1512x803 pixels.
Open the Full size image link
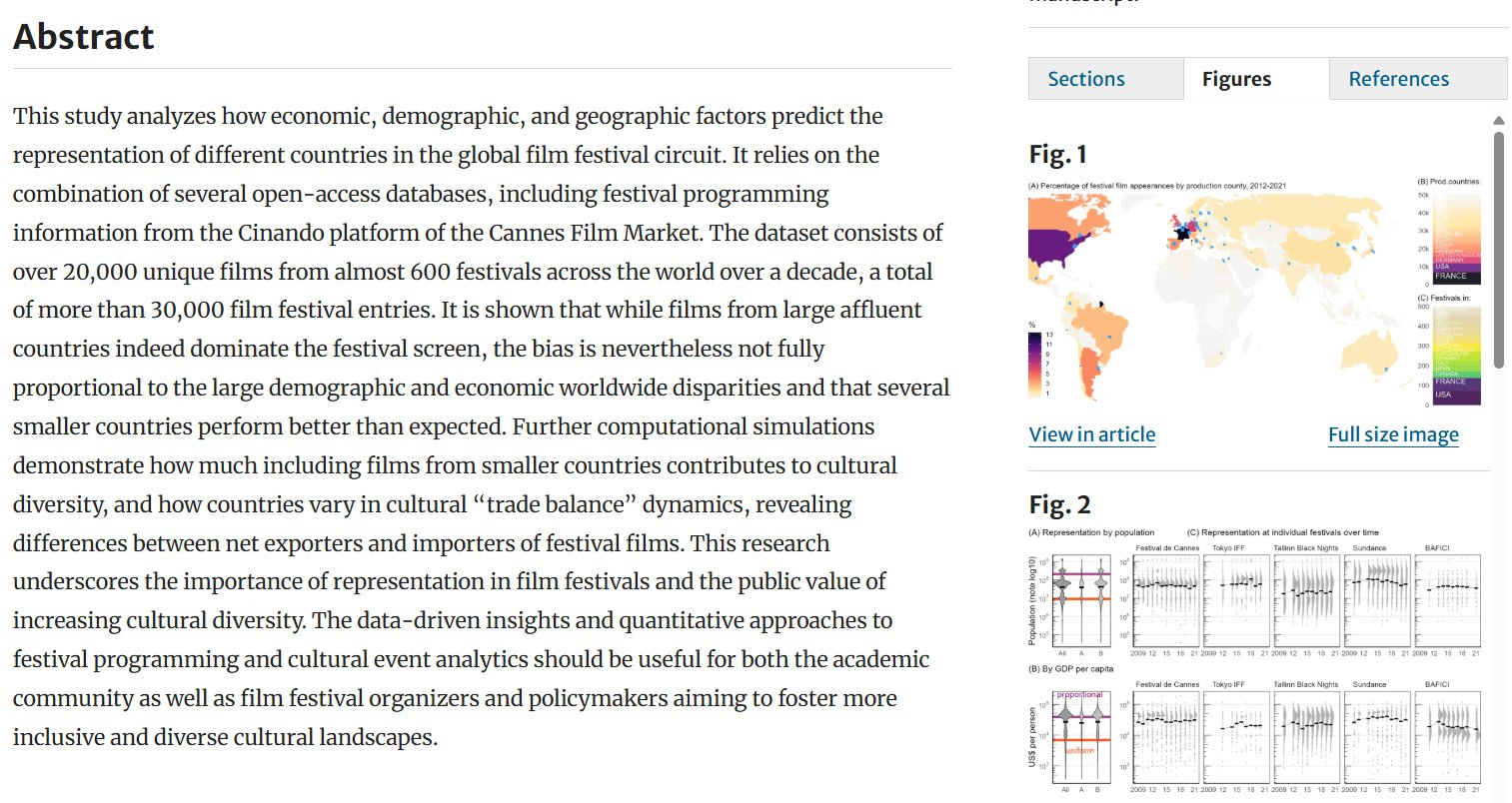[1393, 434]
